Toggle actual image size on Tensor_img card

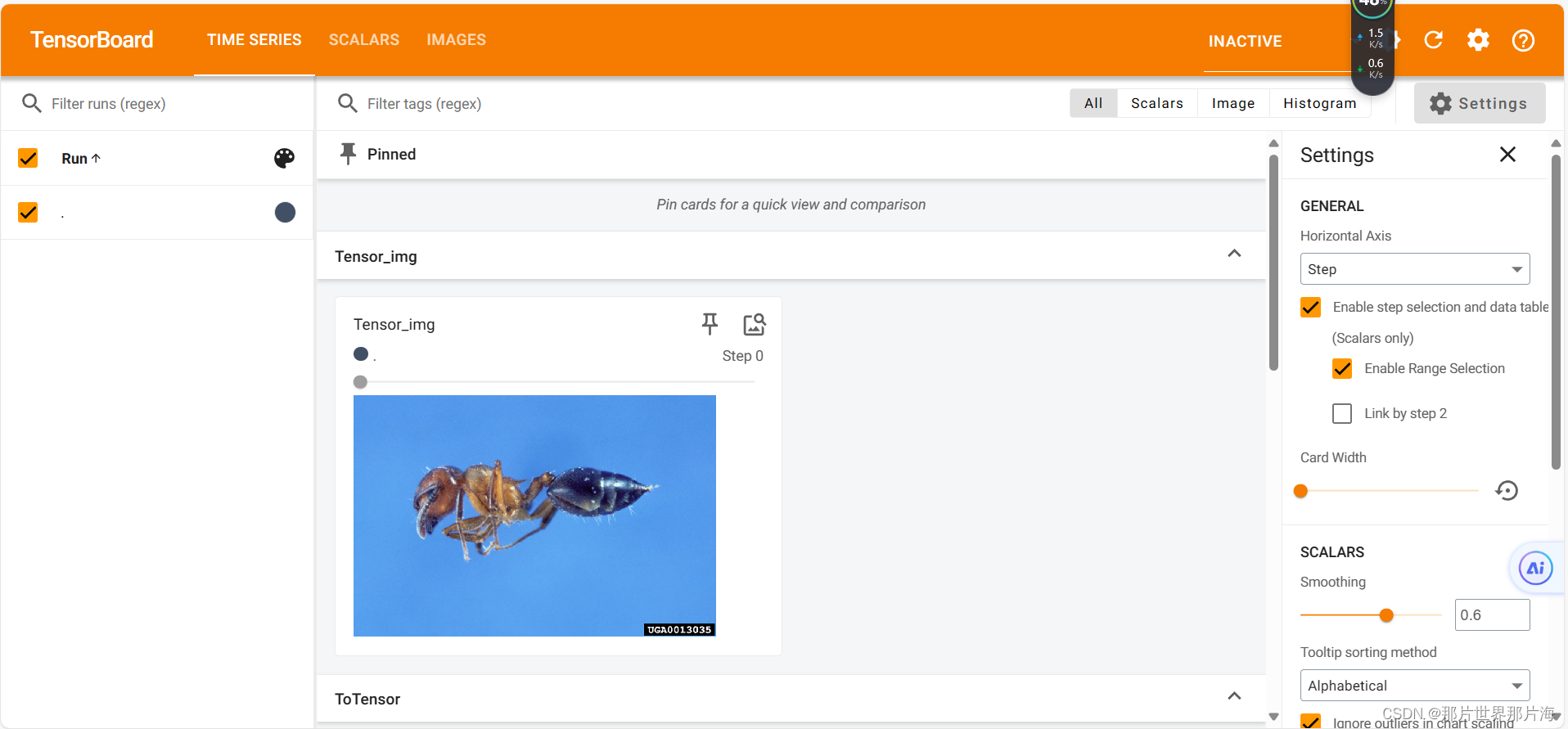pyautogui.click(x=754, y=325)
